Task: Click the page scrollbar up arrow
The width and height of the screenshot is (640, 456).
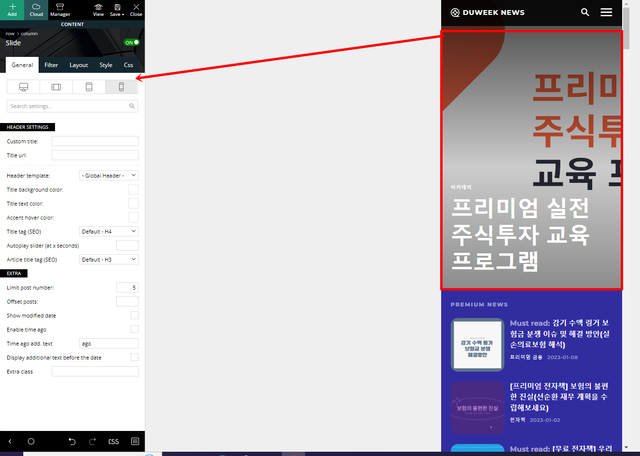Action: click(627, 3)
